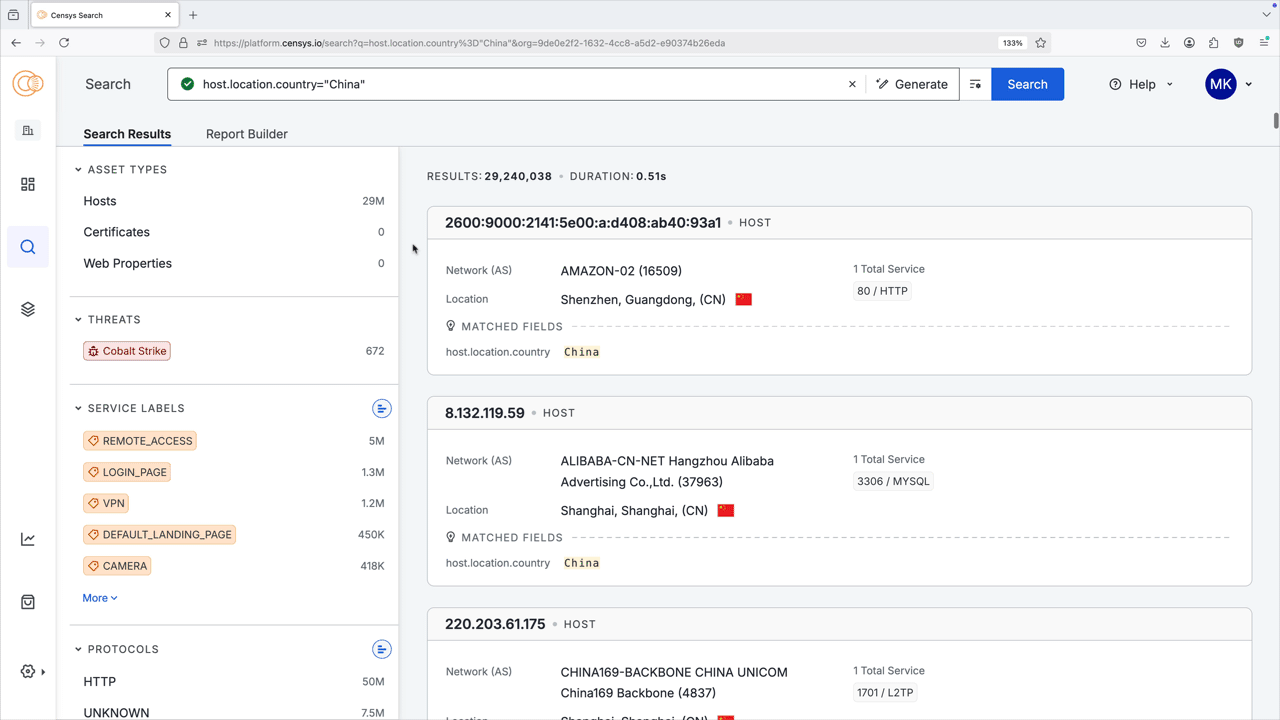Open Protocols report chart icon
Image resolution: width=1280 pixels, height=720 pixels.
(382, 649)
